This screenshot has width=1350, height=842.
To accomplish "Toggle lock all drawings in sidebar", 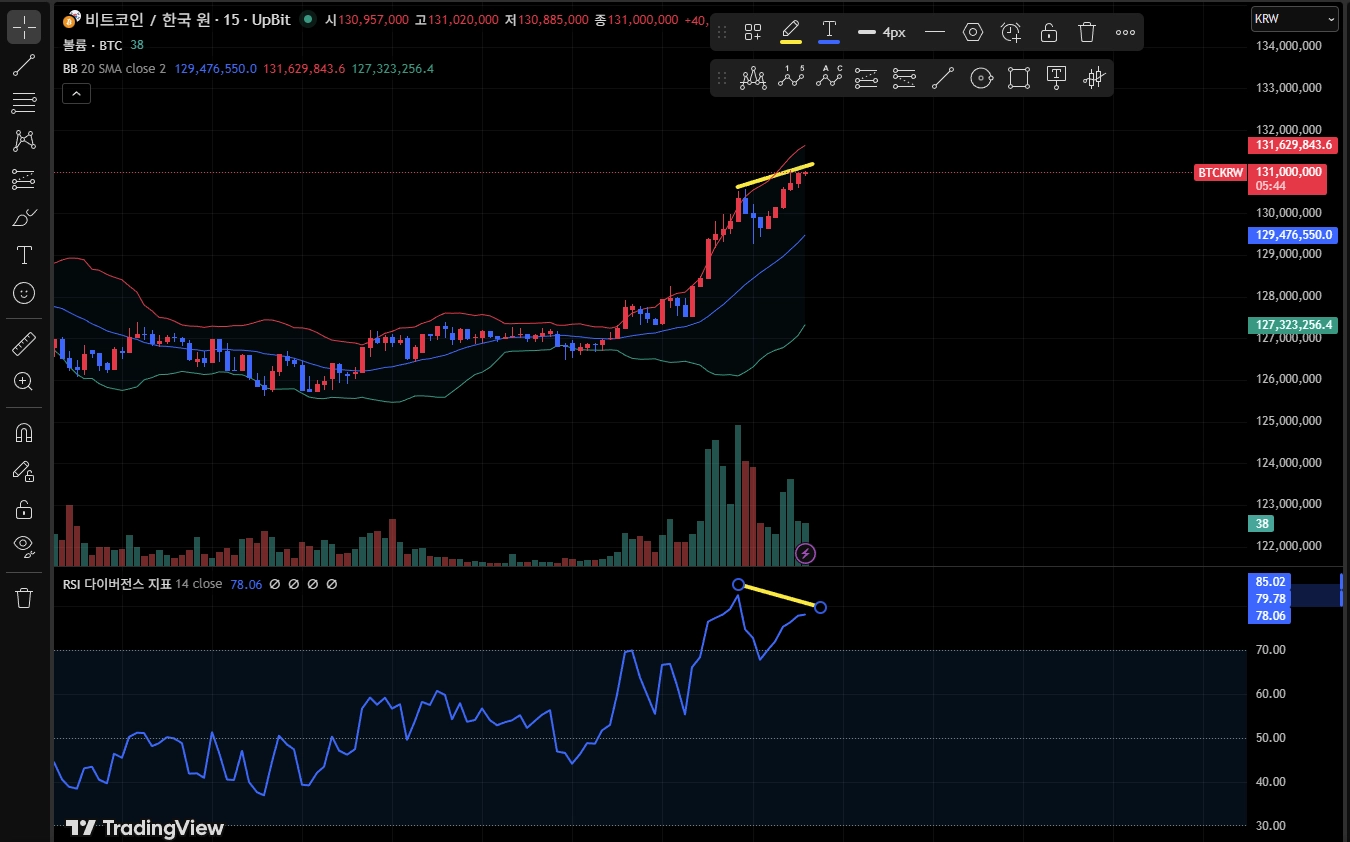I will tap(24, 509).
